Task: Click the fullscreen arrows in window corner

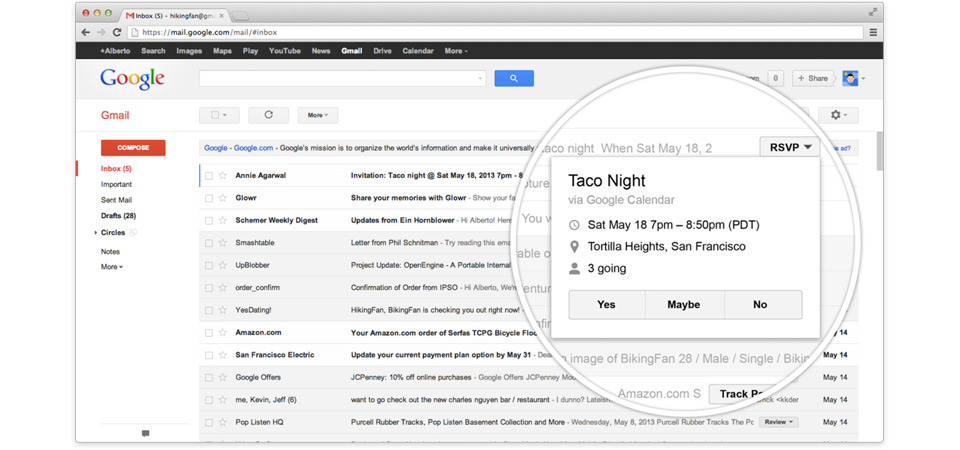Action: point(872,12)
